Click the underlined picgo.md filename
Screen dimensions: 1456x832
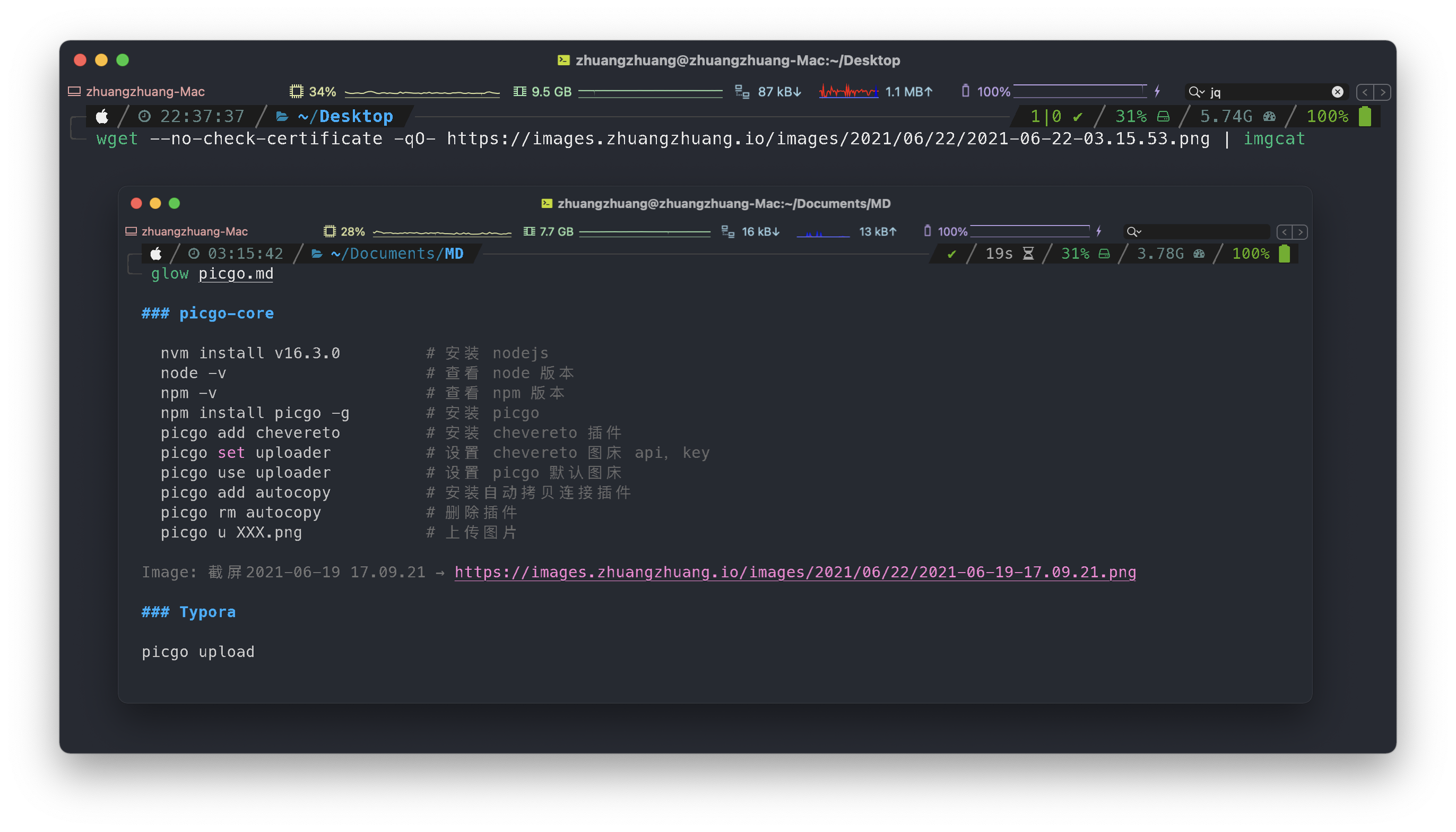(236, 274)
